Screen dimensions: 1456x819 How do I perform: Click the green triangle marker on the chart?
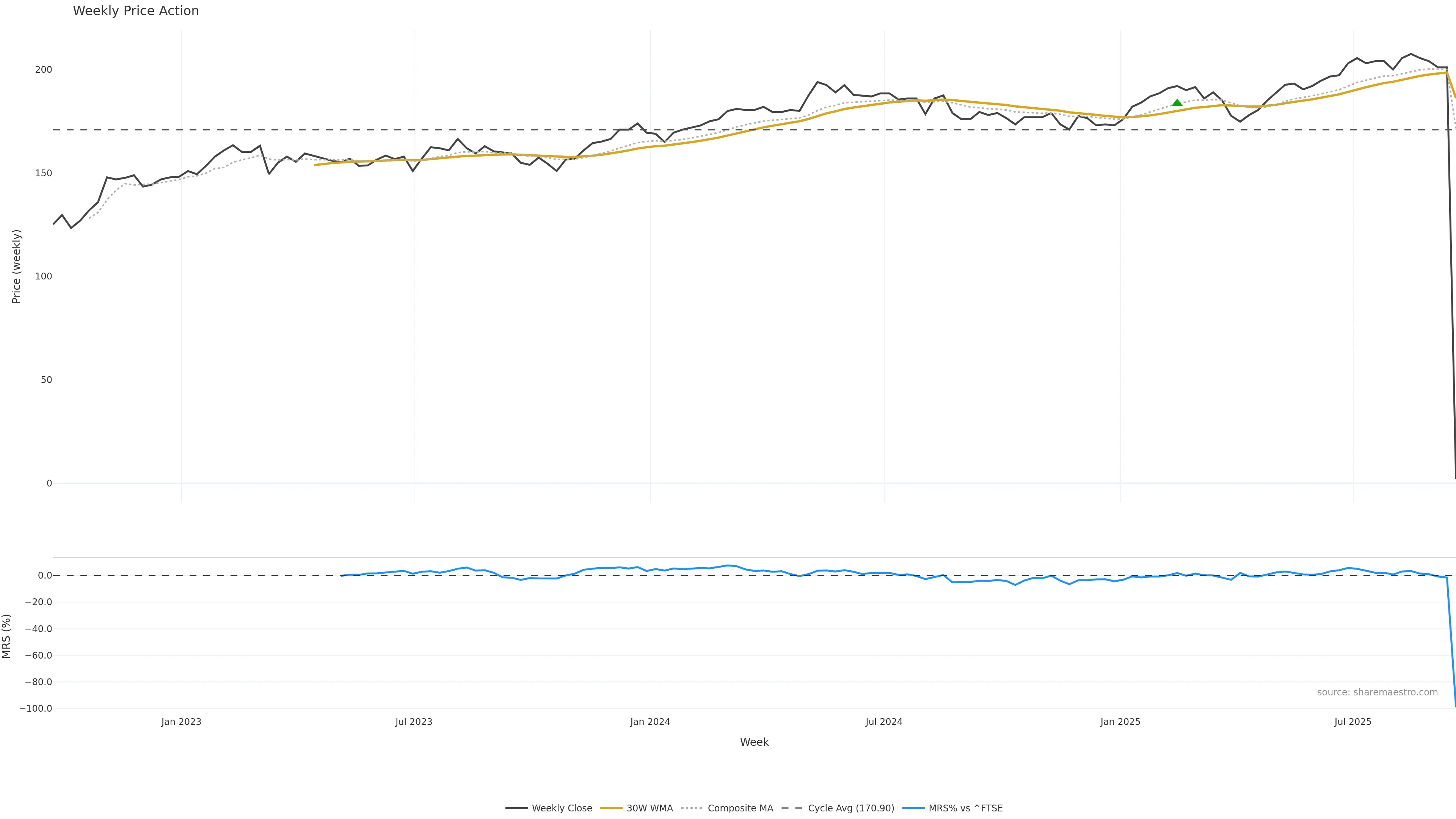(1177, 103)
